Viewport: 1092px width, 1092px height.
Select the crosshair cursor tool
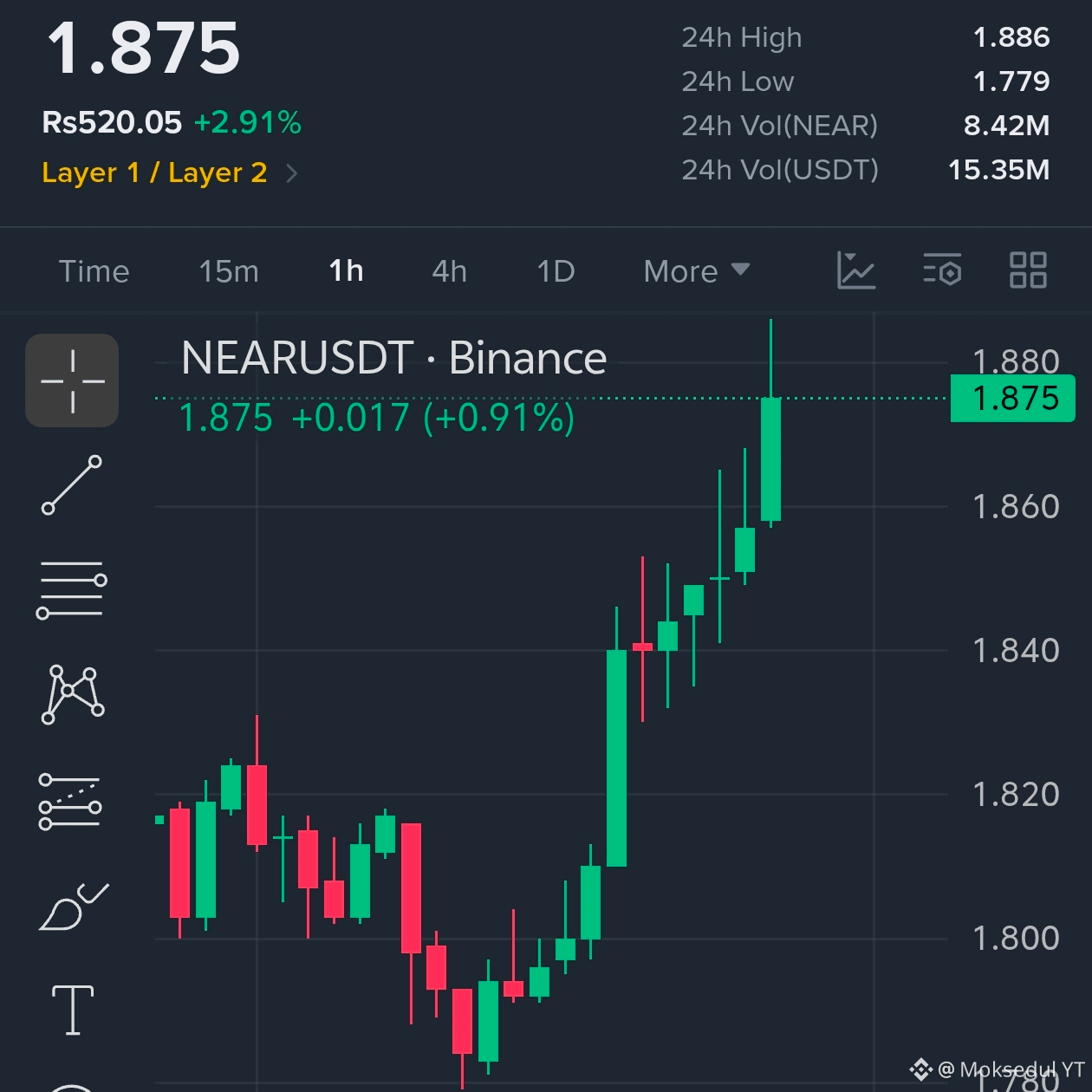point(72,380)
